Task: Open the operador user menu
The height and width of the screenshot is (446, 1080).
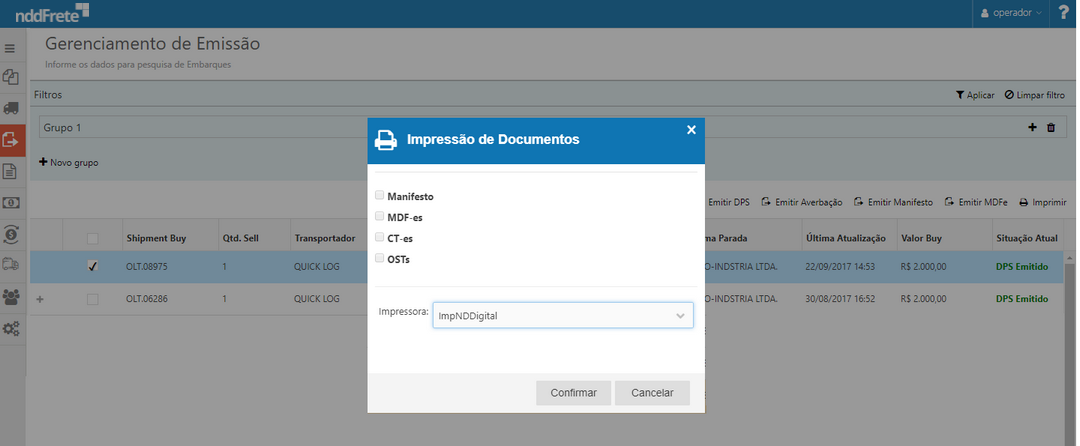Action: (x=1012, y=13)
